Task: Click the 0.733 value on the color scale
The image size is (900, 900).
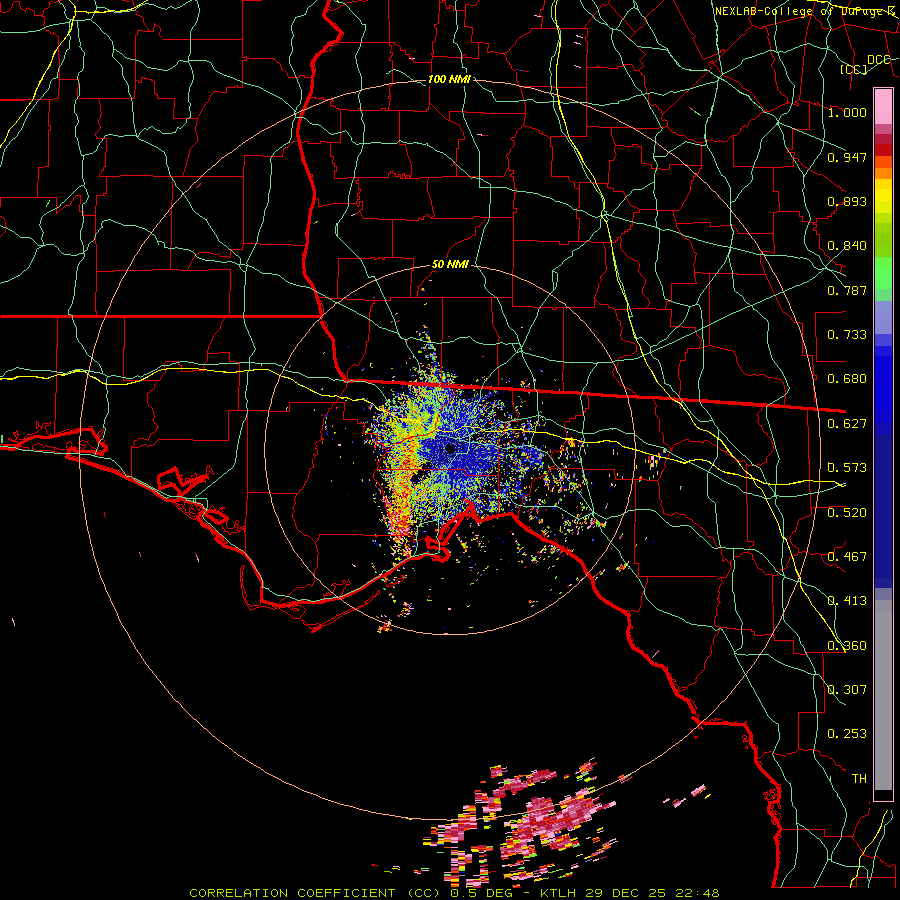Action: [847, 335]
